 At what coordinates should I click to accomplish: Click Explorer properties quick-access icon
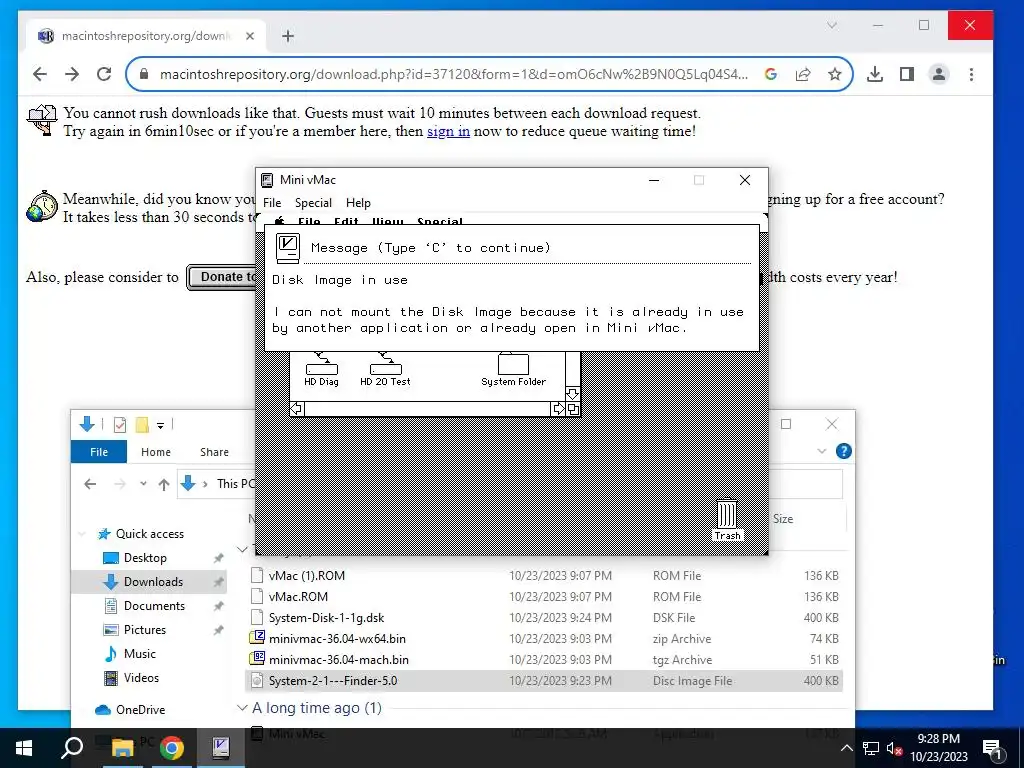(120, 425)
